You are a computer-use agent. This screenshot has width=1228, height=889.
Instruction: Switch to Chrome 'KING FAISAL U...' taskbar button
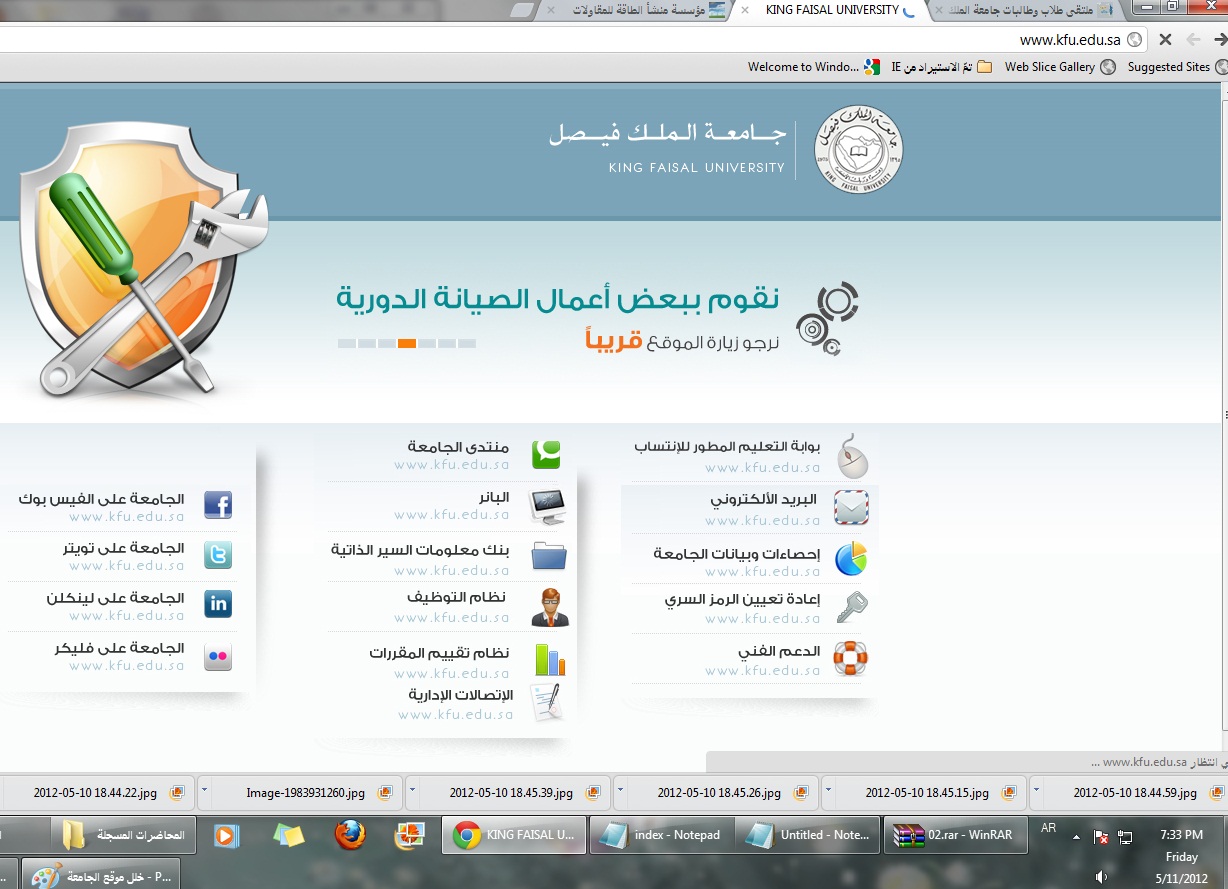tap(514, 835)
